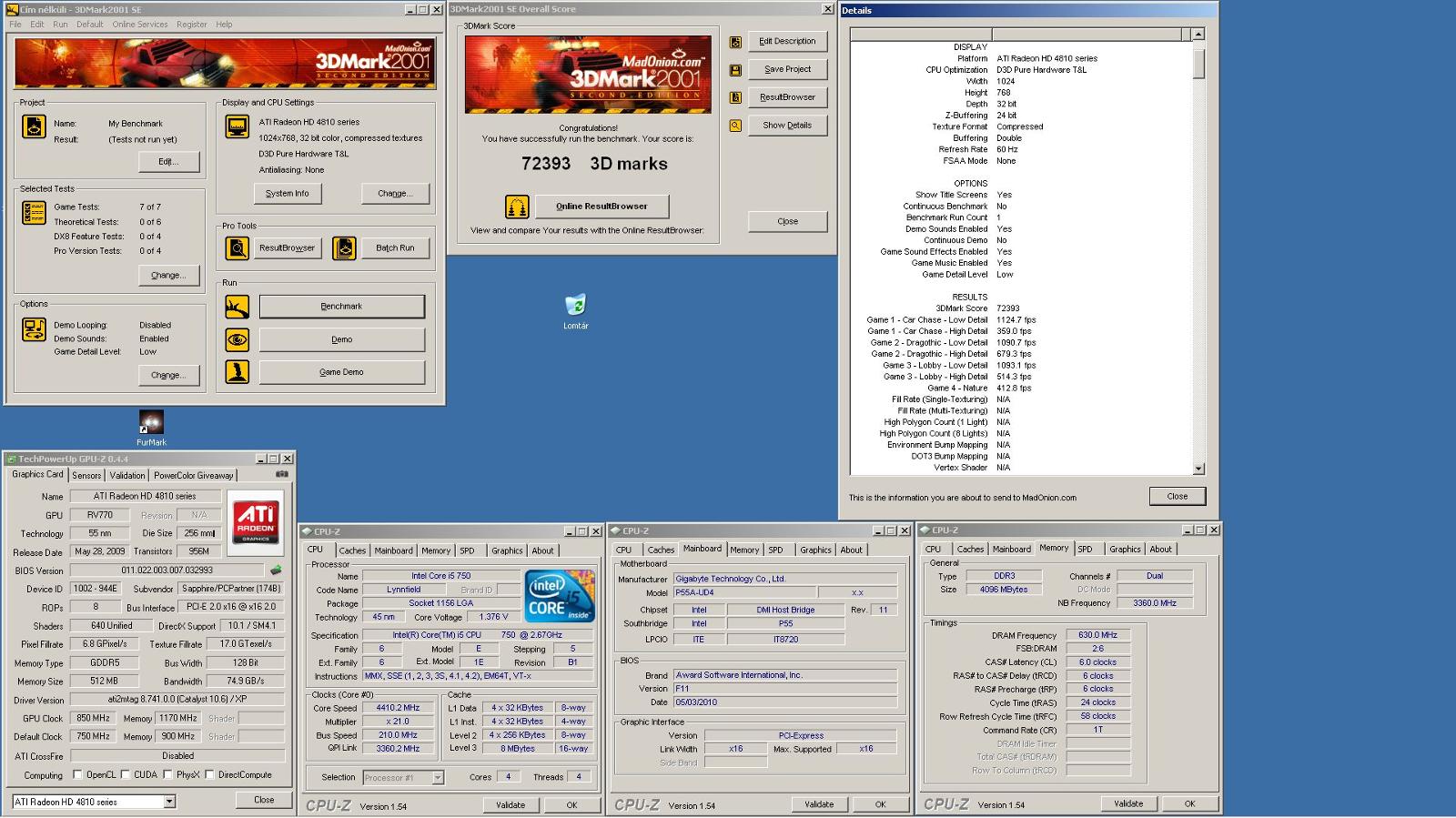Click the Save Project disk icon

(735, 70)
